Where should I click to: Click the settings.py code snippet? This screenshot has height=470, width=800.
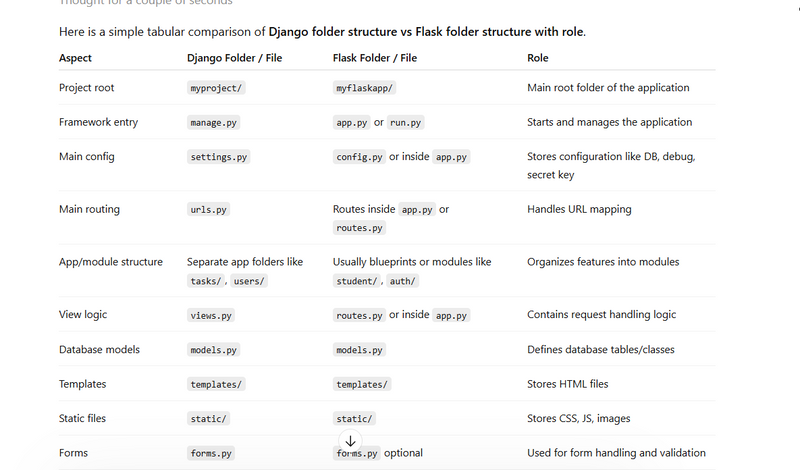click(219, 157)
